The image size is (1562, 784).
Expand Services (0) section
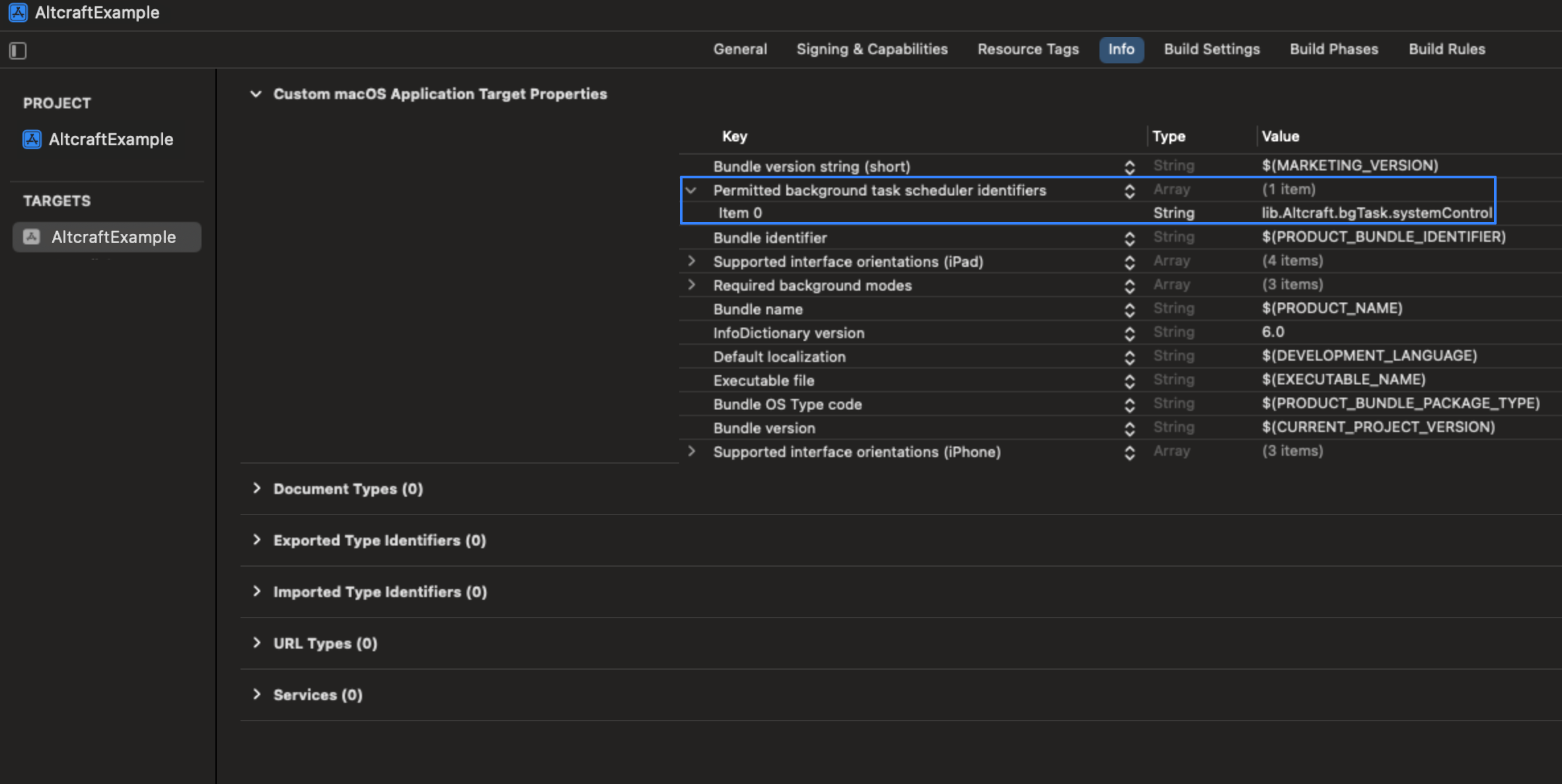point(257,694)
